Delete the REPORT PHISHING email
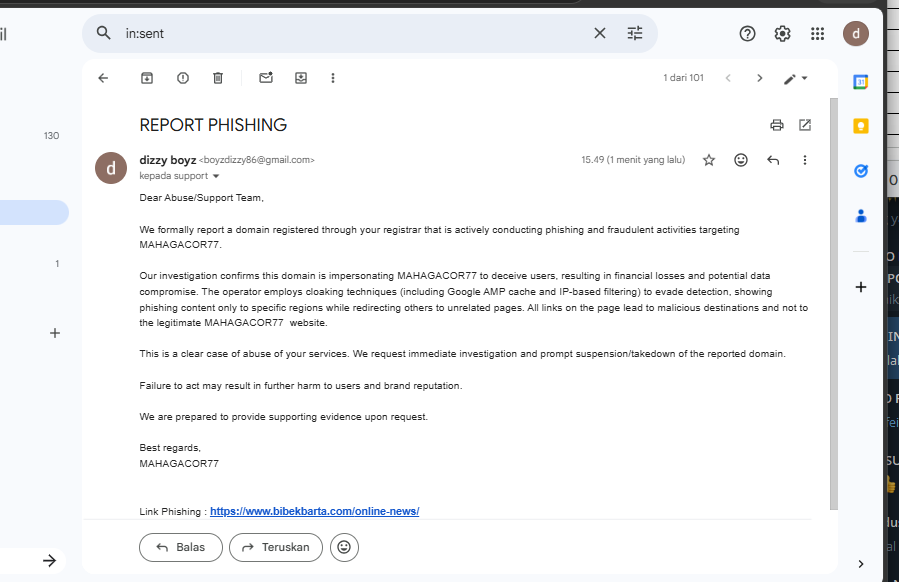The height and width of the screenshot is (582, 899). click(x=218, y=78)
